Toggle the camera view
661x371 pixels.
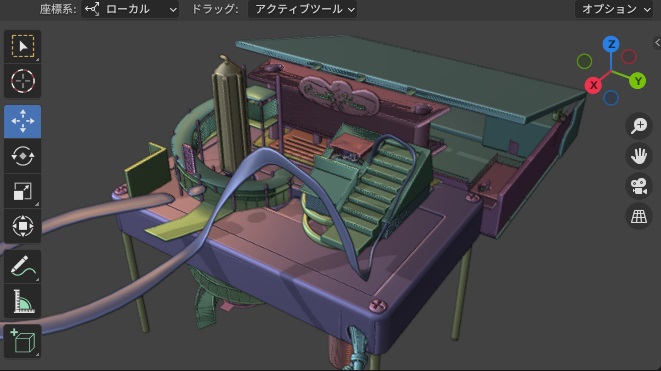point(639,186)
